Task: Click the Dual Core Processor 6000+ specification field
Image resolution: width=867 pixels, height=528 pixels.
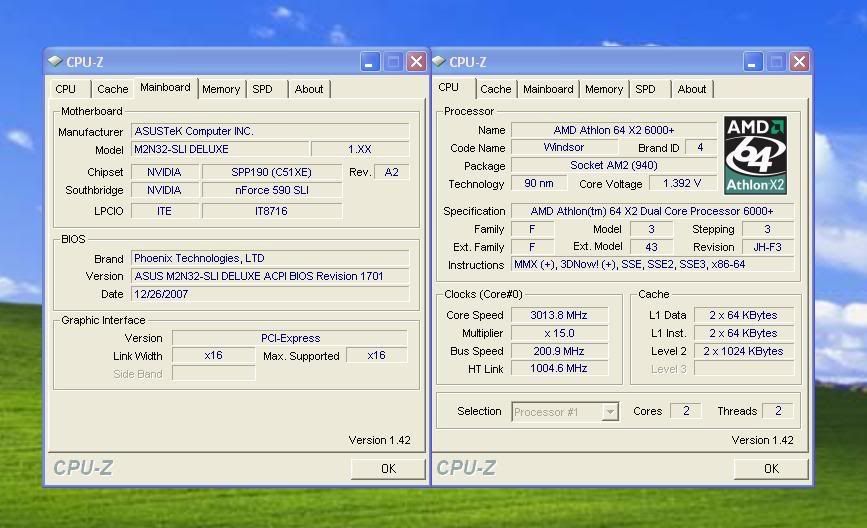Action: point(652,211)
